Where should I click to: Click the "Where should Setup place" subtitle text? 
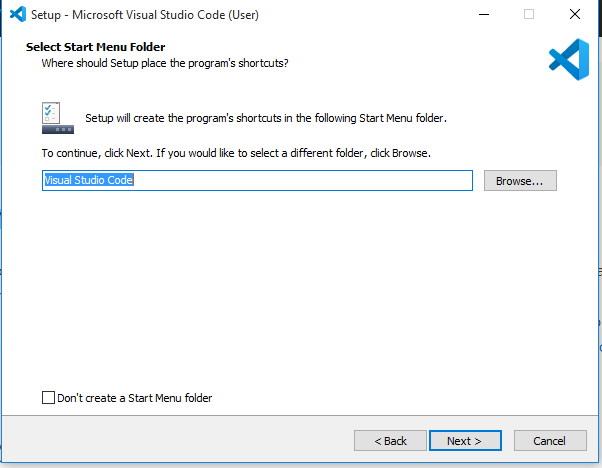coord(165,63)
